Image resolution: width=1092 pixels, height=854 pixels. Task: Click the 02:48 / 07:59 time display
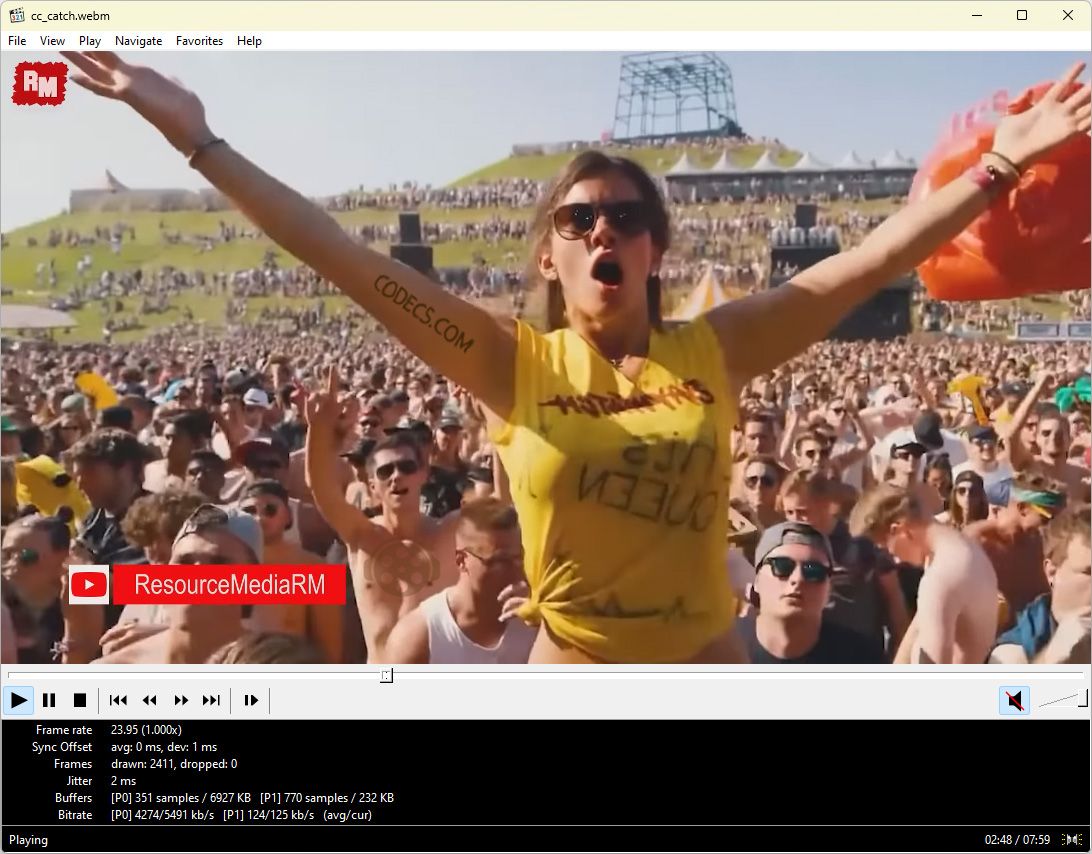click(1017, 840)
